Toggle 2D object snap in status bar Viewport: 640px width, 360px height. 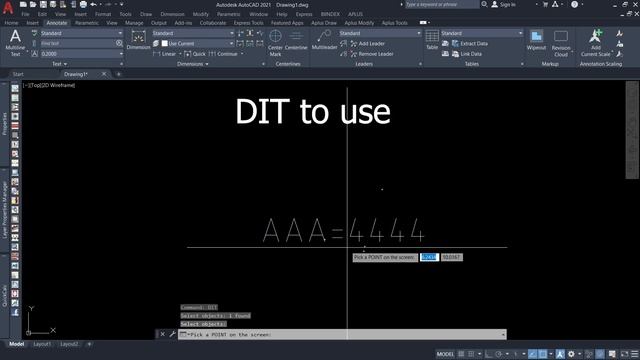[542, 354]
